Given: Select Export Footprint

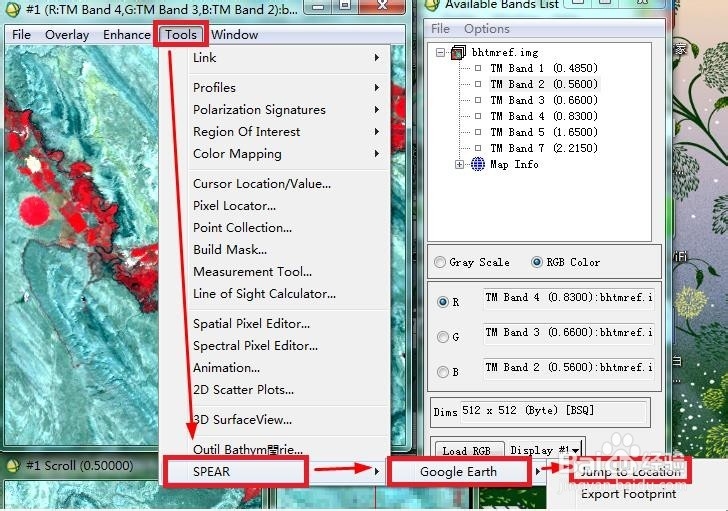Looking at the screenshot, I should [x=628, y=494].
